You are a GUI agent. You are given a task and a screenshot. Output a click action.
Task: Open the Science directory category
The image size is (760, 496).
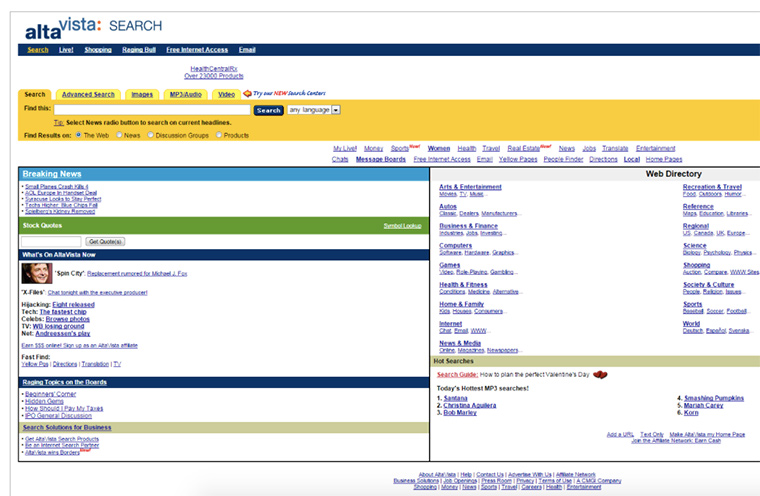pyautogui.click(x=695, y=246)
